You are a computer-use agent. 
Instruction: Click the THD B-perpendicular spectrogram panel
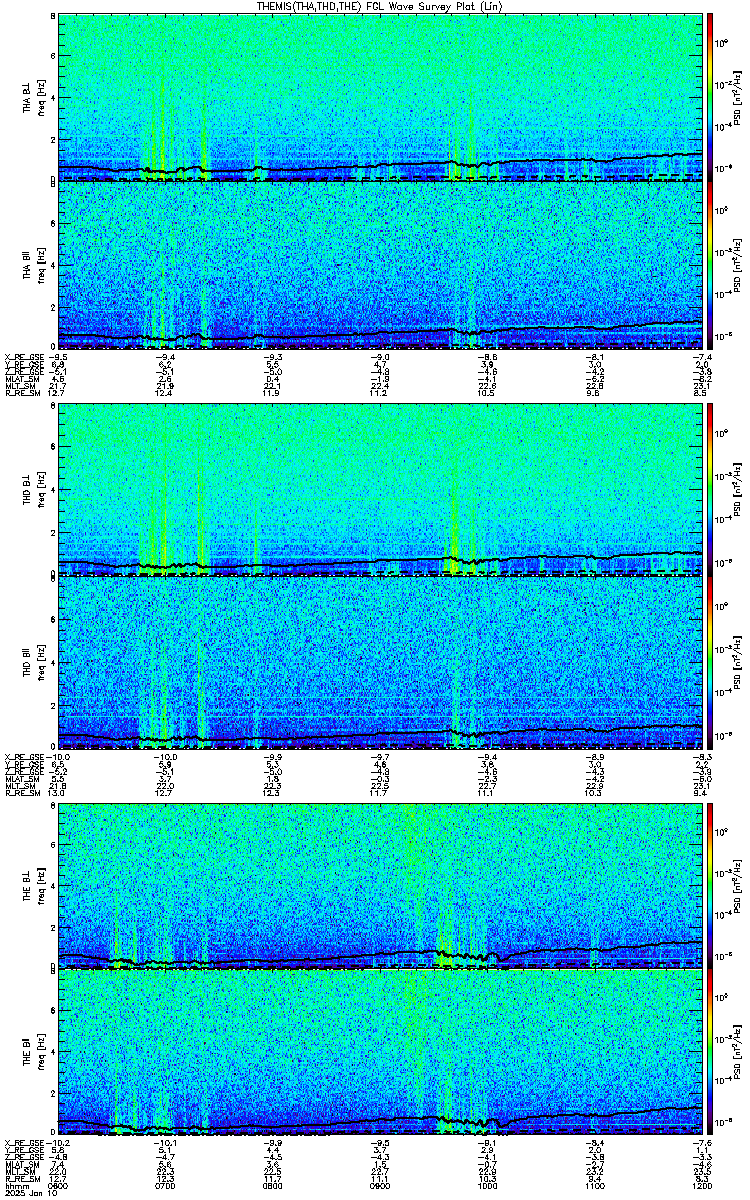[380, 491]
